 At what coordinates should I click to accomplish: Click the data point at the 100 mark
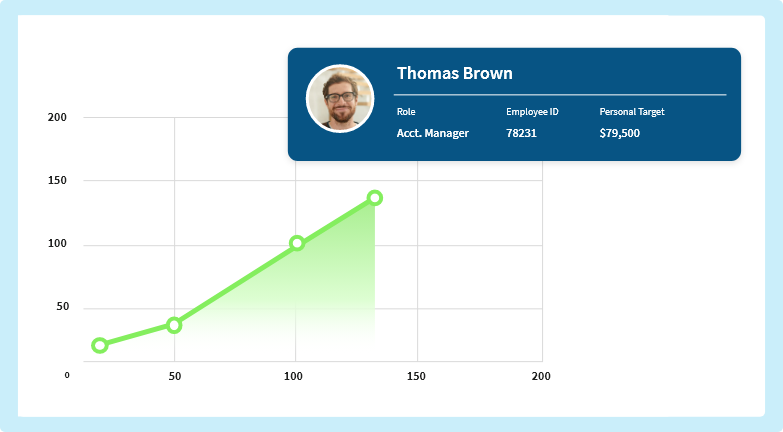click(x=297, y=243)
